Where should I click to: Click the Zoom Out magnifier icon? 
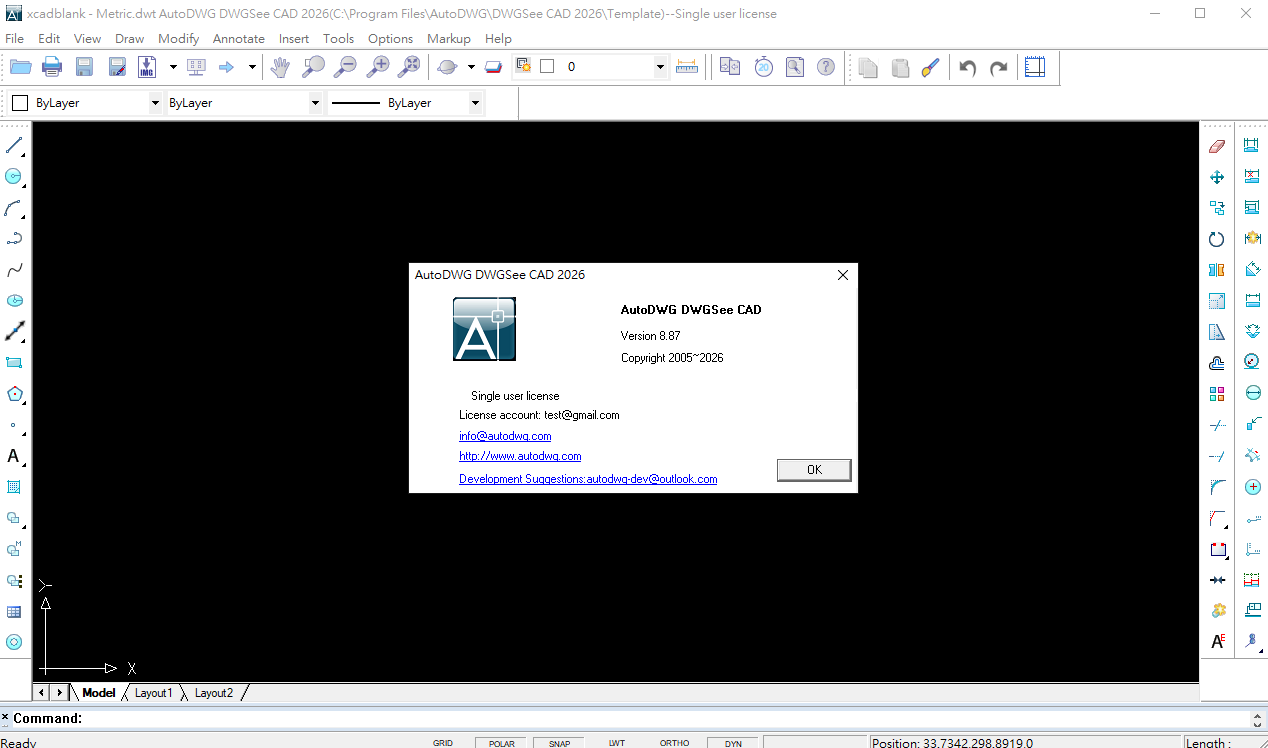345,67
